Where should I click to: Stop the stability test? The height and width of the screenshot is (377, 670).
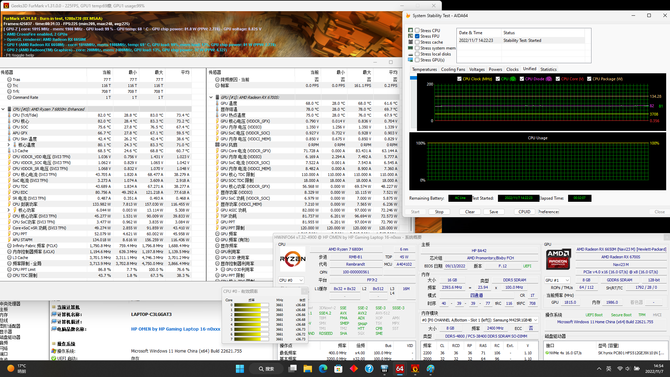[x=439, y=212]
